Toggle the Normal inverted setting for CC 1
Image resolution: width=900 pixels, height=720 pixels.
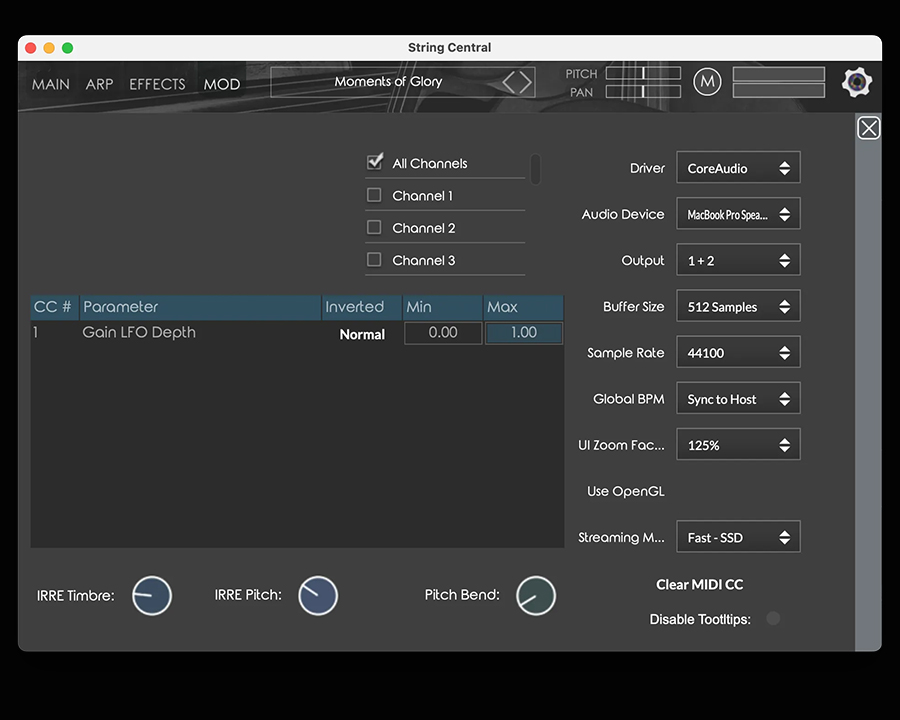tap(362, 334)
